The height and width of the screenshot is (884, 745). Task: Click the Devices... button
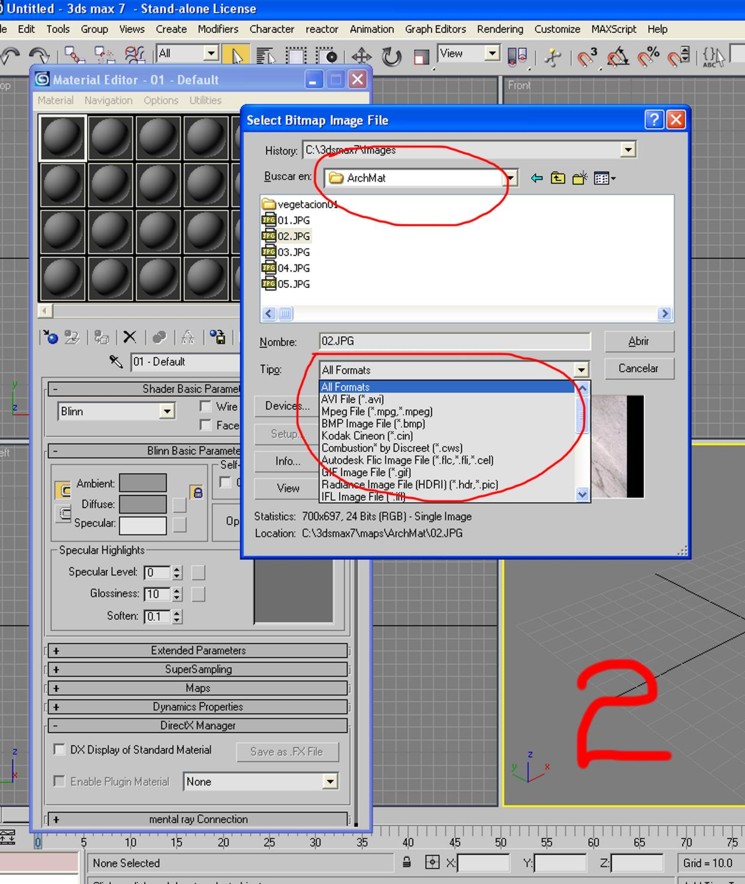click(x=287, y=406)
